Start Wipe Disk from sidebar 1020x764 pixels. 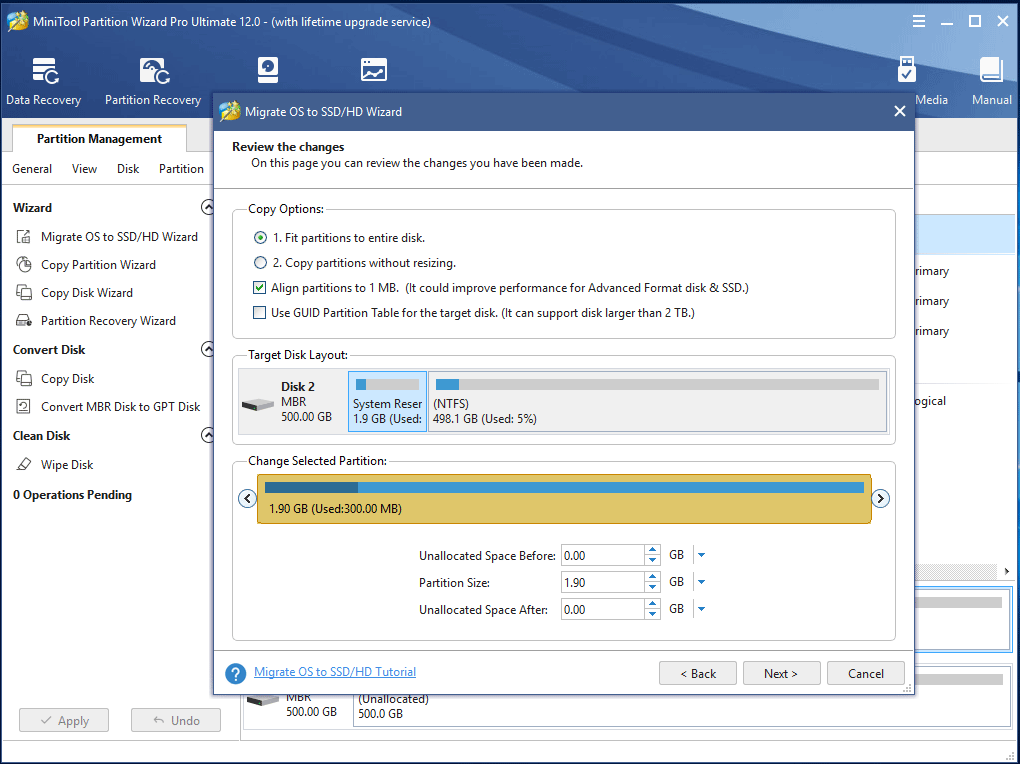[x=66, y=465]
